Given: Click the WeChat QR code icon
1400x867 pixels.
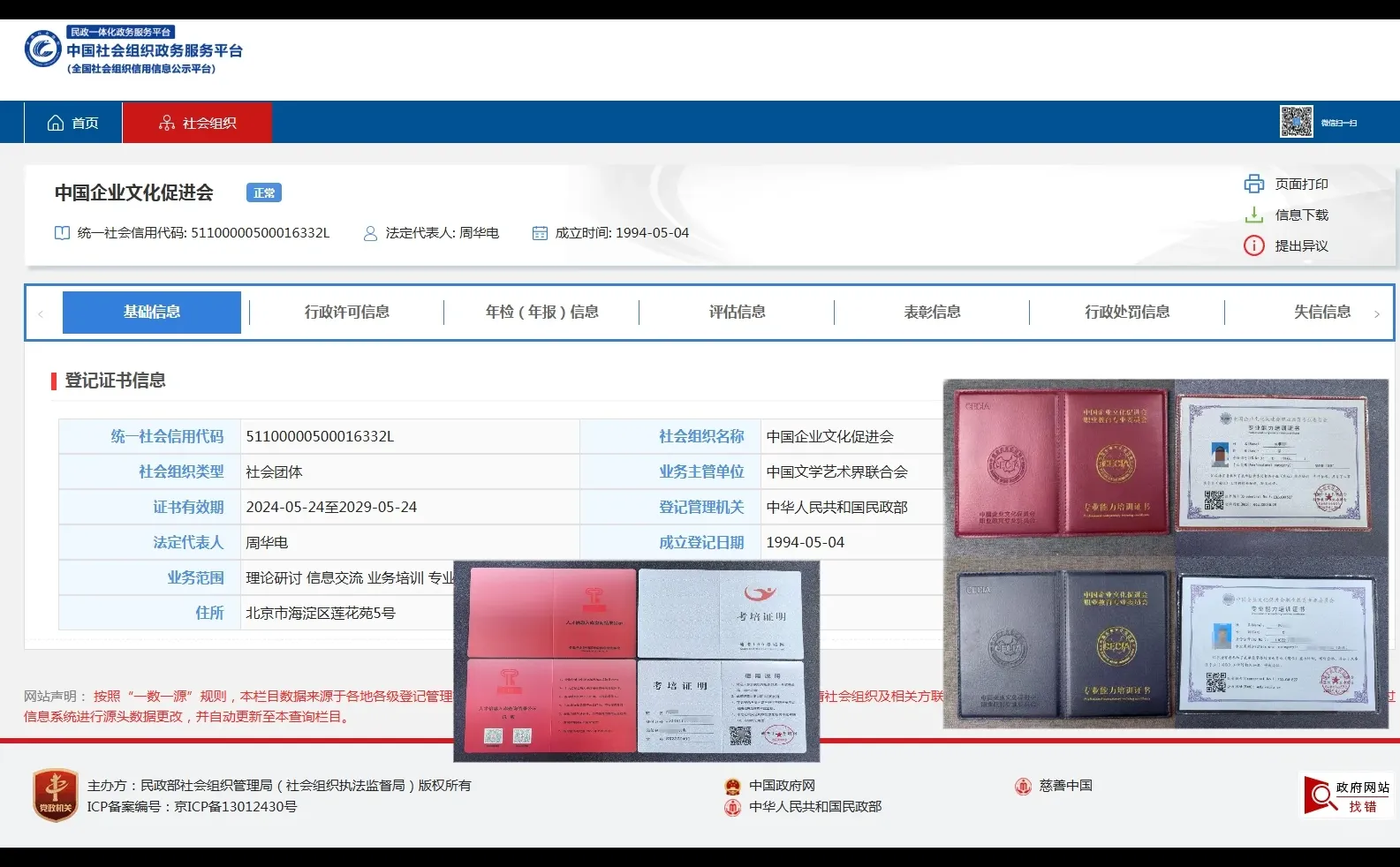Looking at the screenshot, I should 1297,122.
